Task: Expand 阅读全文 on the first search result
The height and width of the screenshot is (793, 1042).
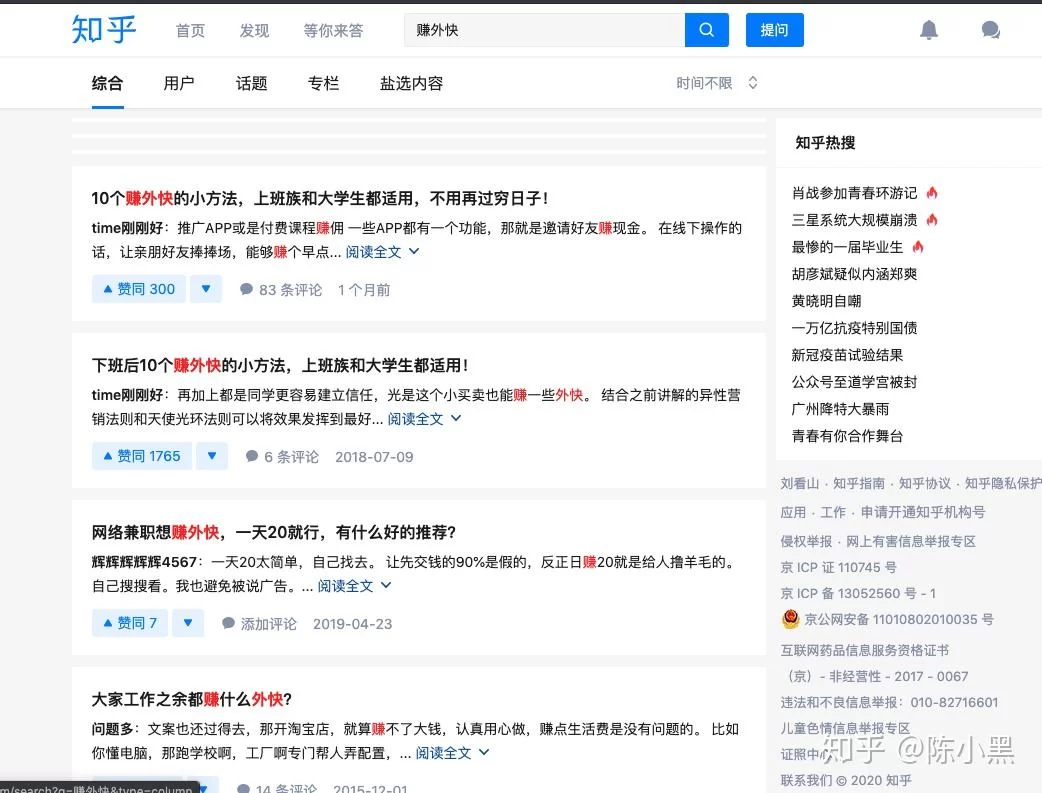Action: tap(382, 252)
